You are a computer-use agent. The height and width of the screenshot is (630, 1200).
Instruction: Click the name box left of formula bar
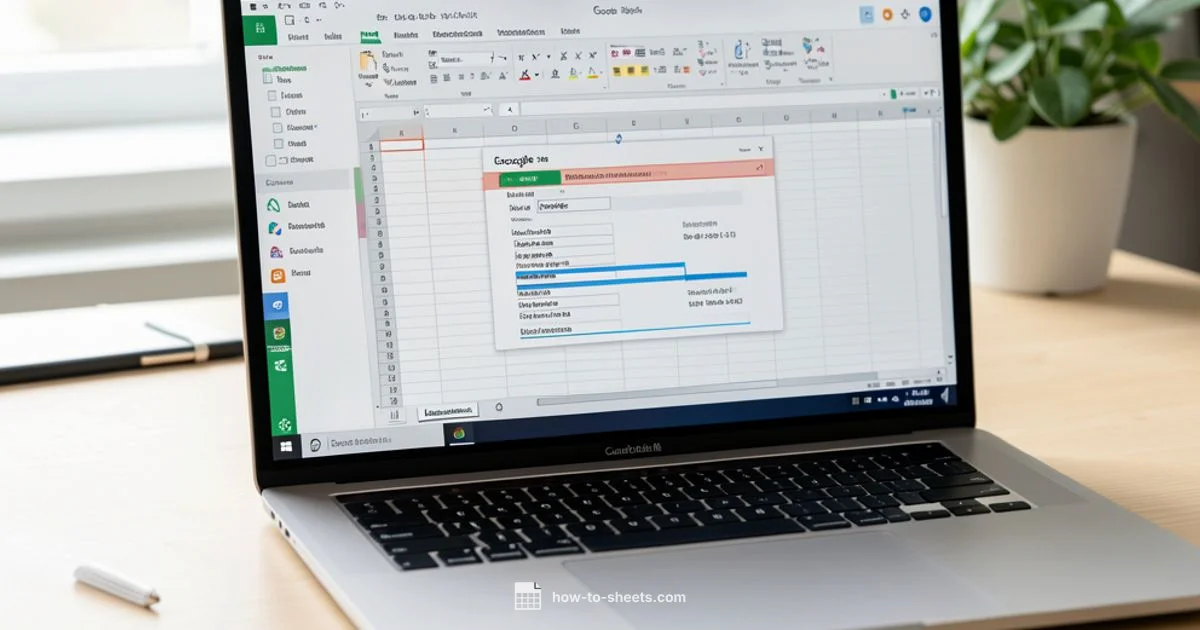tap(389, 113)
